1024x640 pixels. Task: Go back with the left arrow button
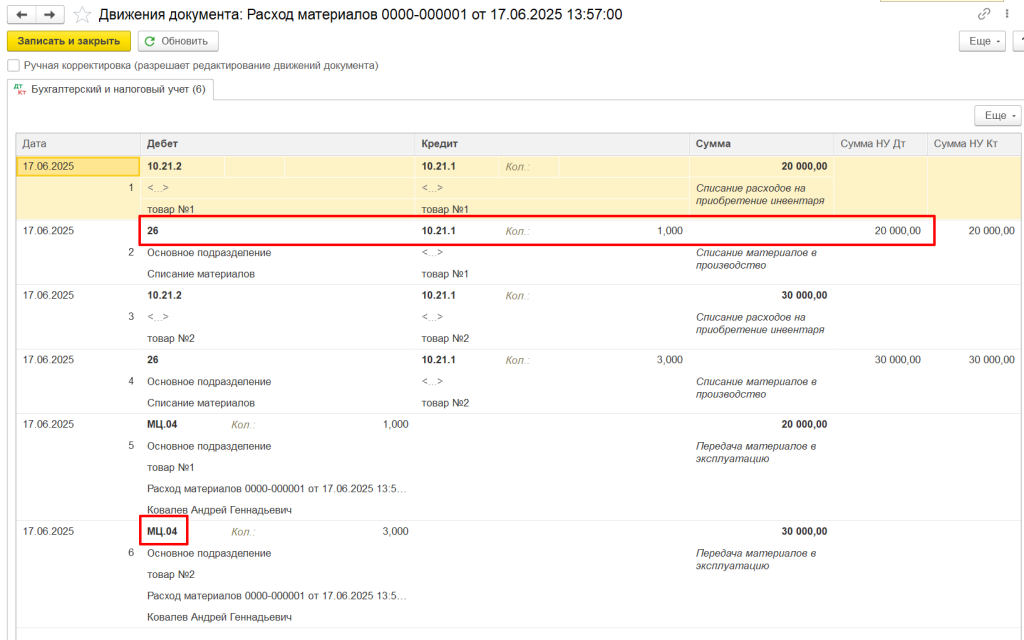pos(22,15)
